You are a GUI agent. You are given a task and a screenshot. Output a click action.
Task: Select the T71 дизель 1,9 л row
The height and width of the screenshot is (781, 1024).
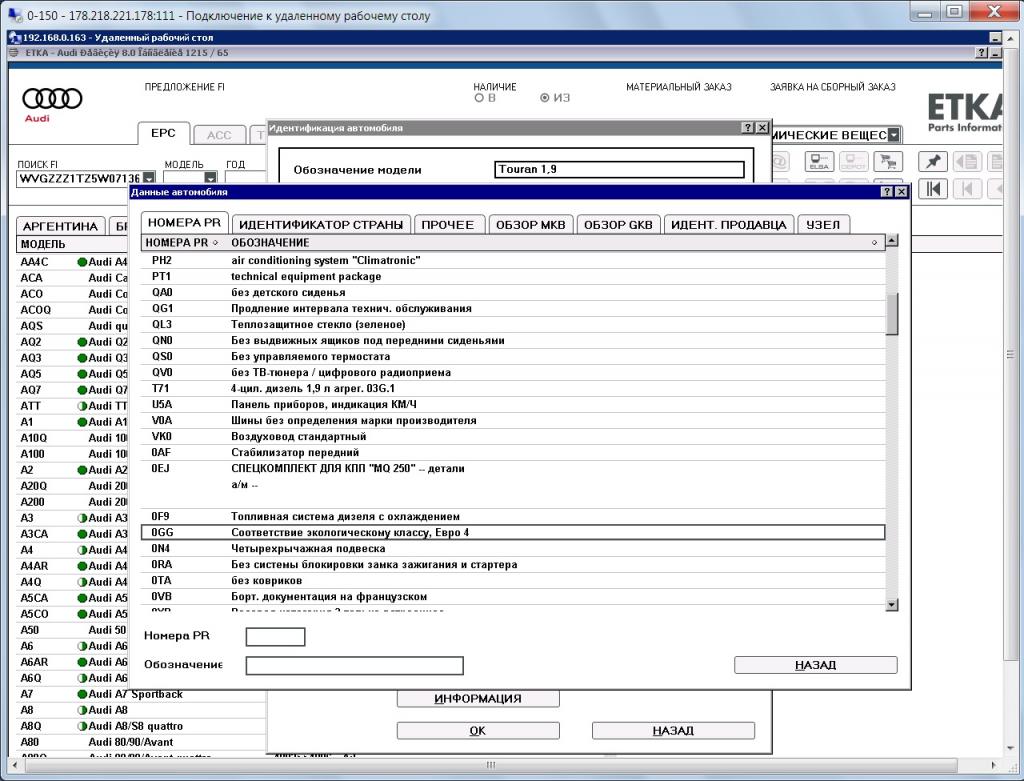pos(513,389)
